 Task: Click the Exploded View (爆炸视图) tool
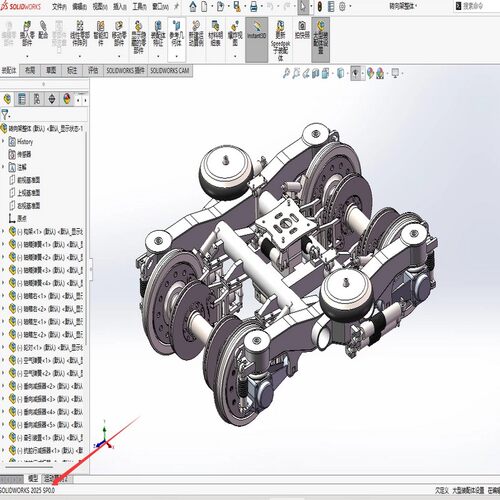coord(235,33)
